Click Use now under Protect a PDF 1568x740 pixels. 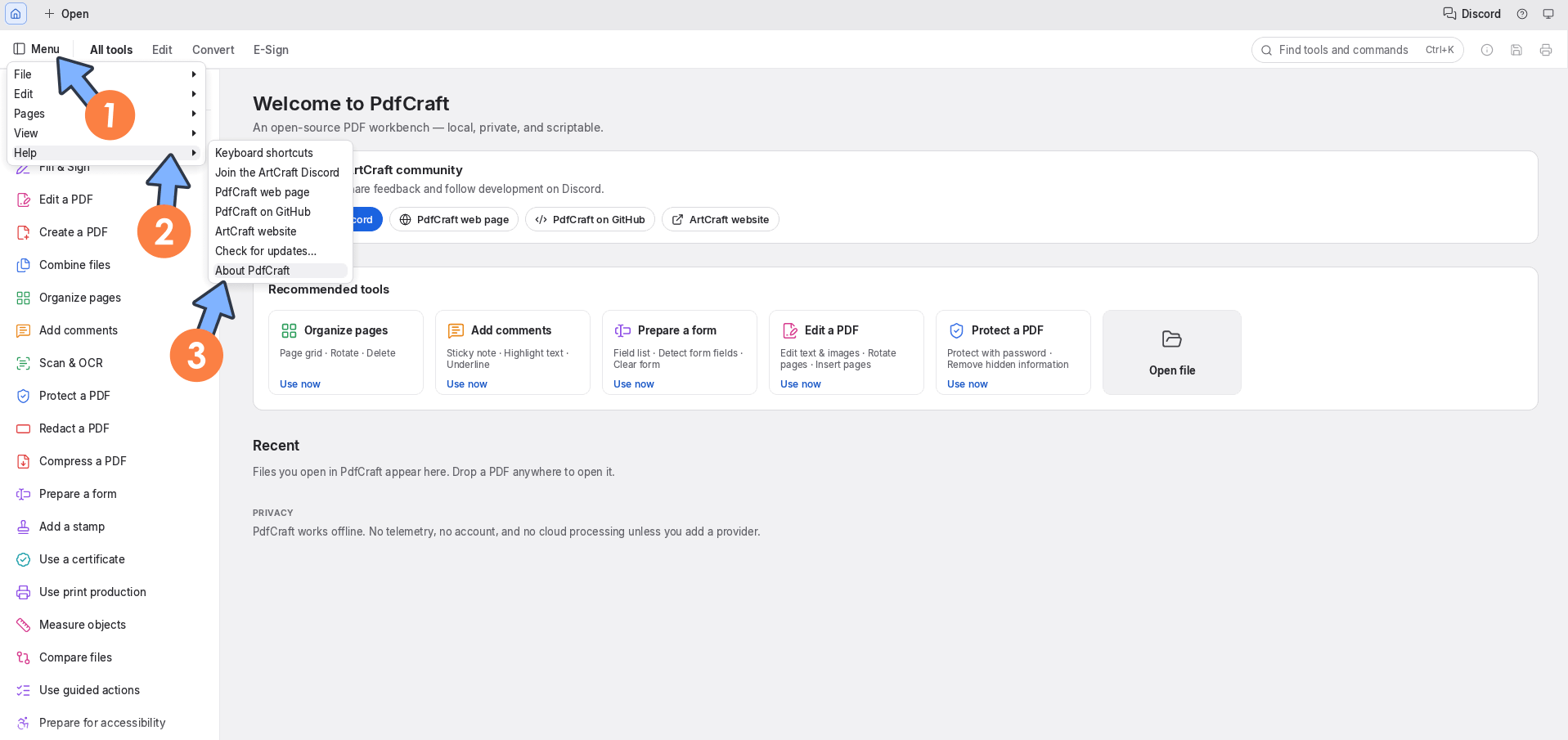(968, 384)
